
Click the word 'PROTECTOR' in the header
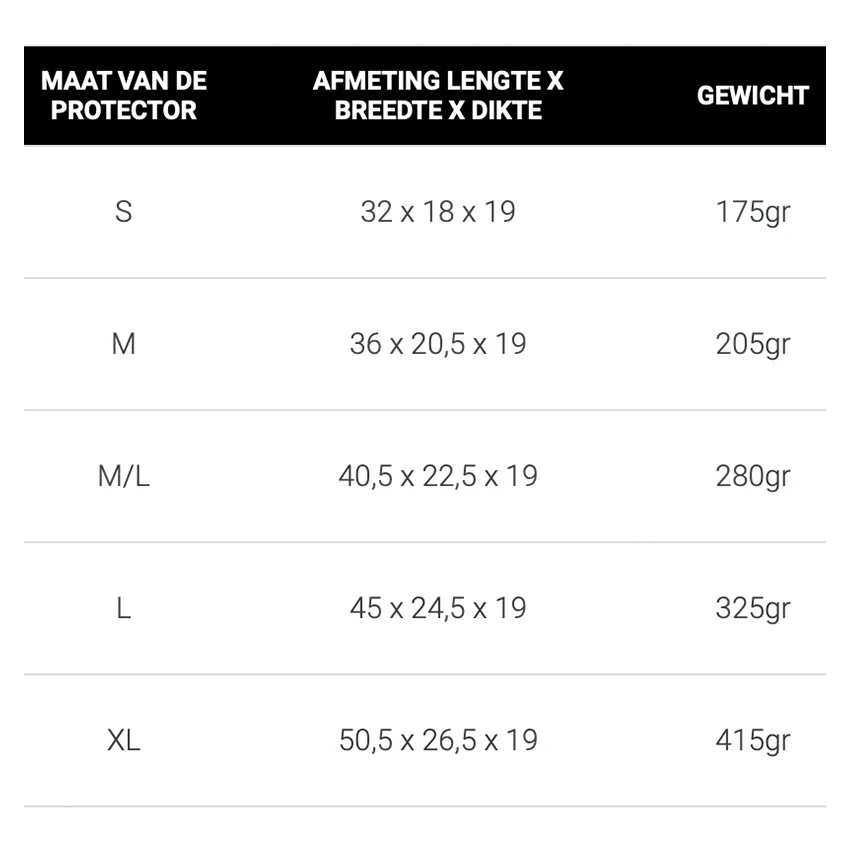(124, 110)
